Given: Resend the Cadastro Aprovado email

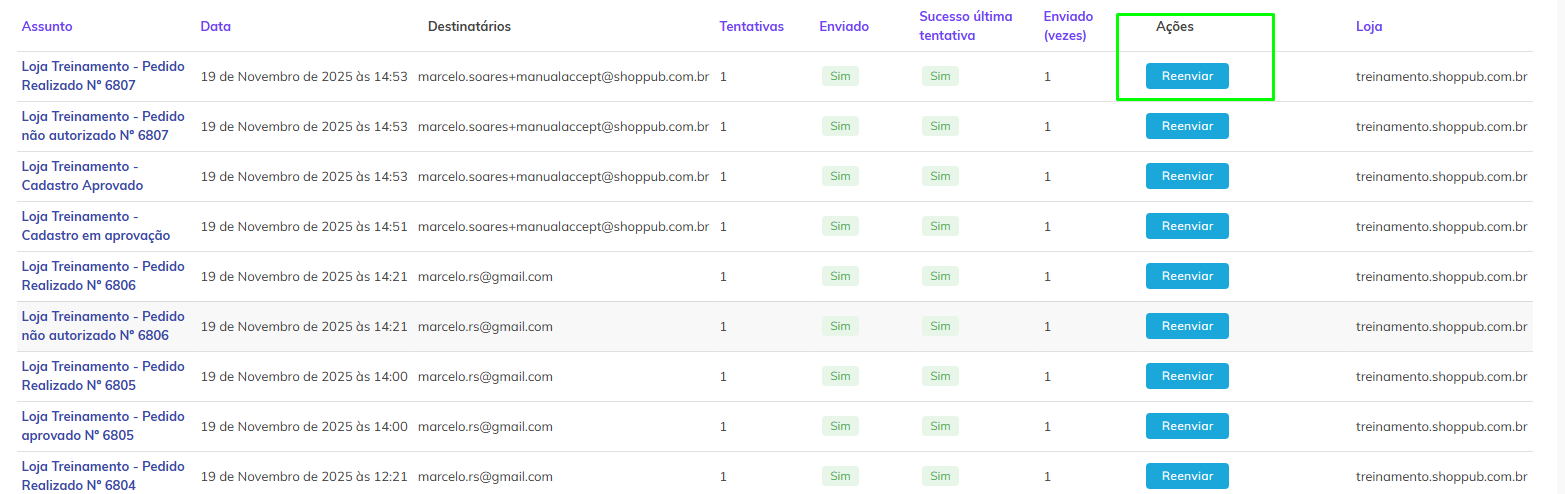Looking at the screenshot, I should (1187, 176).
